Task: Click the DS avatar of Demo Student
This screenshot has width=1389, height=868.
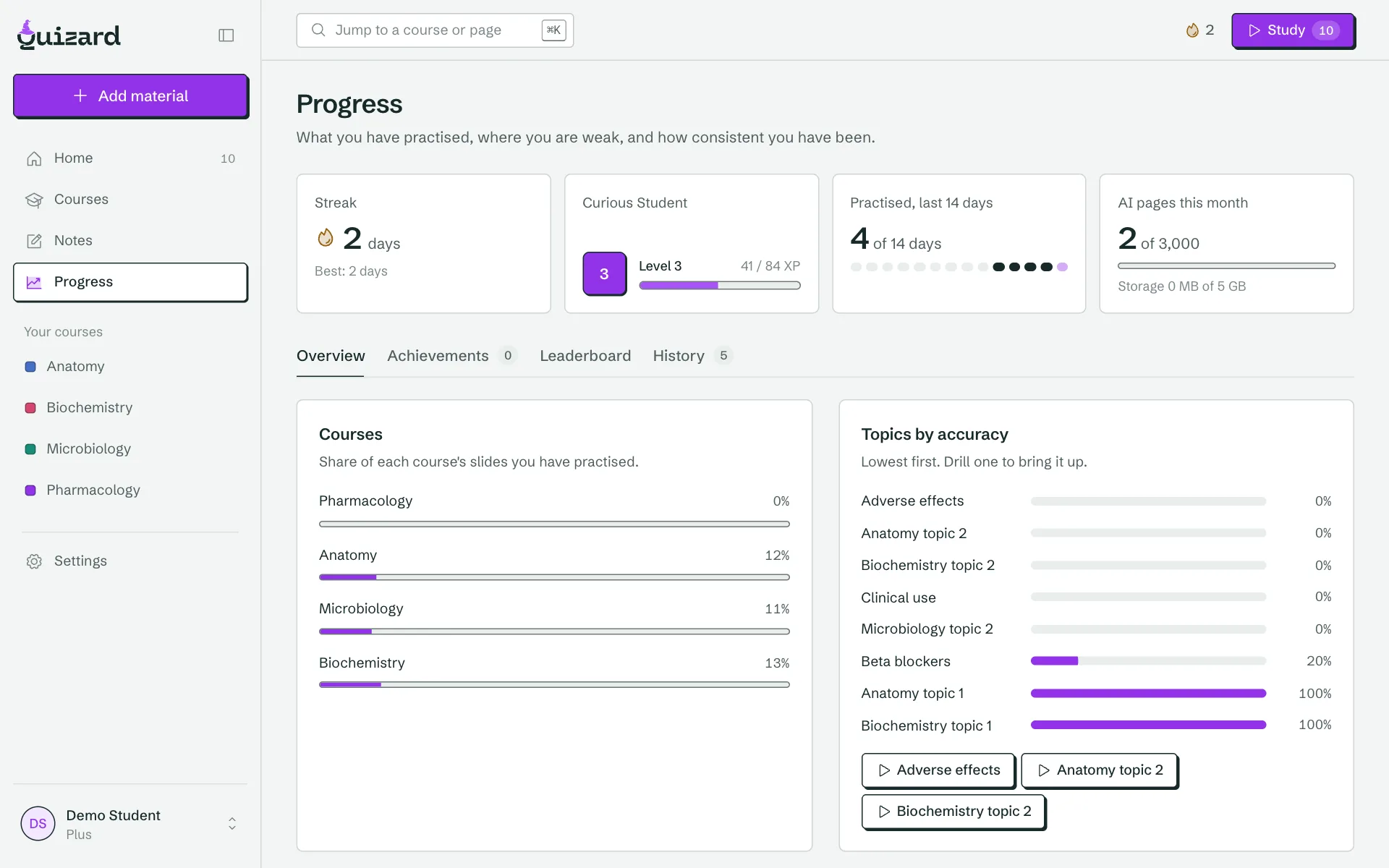Action: click(x=38, y=824)
